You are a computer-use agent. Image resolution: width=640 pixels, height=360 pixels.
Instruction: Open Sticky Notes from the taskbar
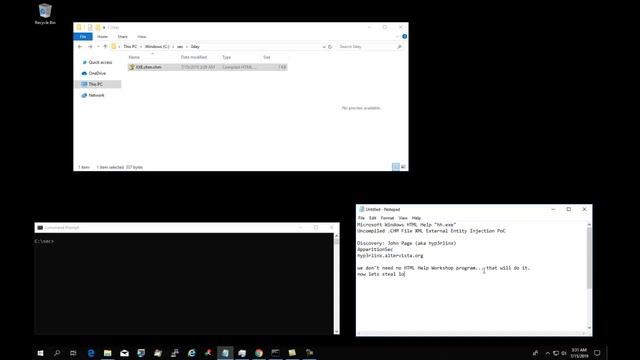[292, 353]
